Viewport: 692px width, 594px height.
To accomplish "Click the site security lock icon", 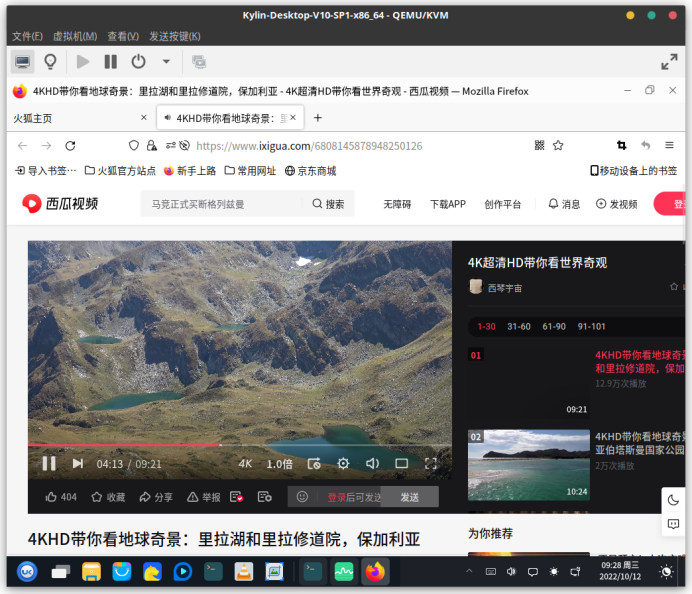I will (x=151, y=146).
